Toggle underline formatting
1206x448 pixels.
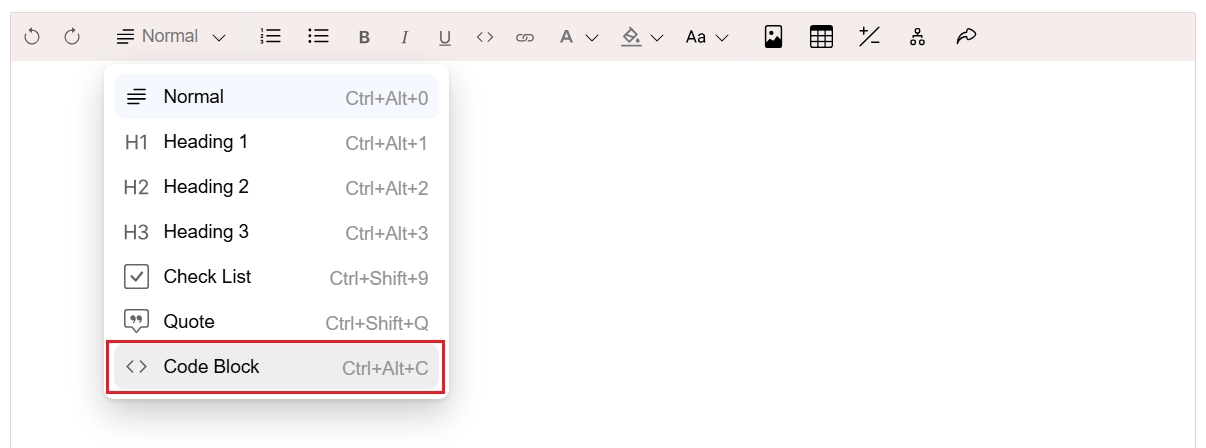pyautogui.click(x=445, y=37)
